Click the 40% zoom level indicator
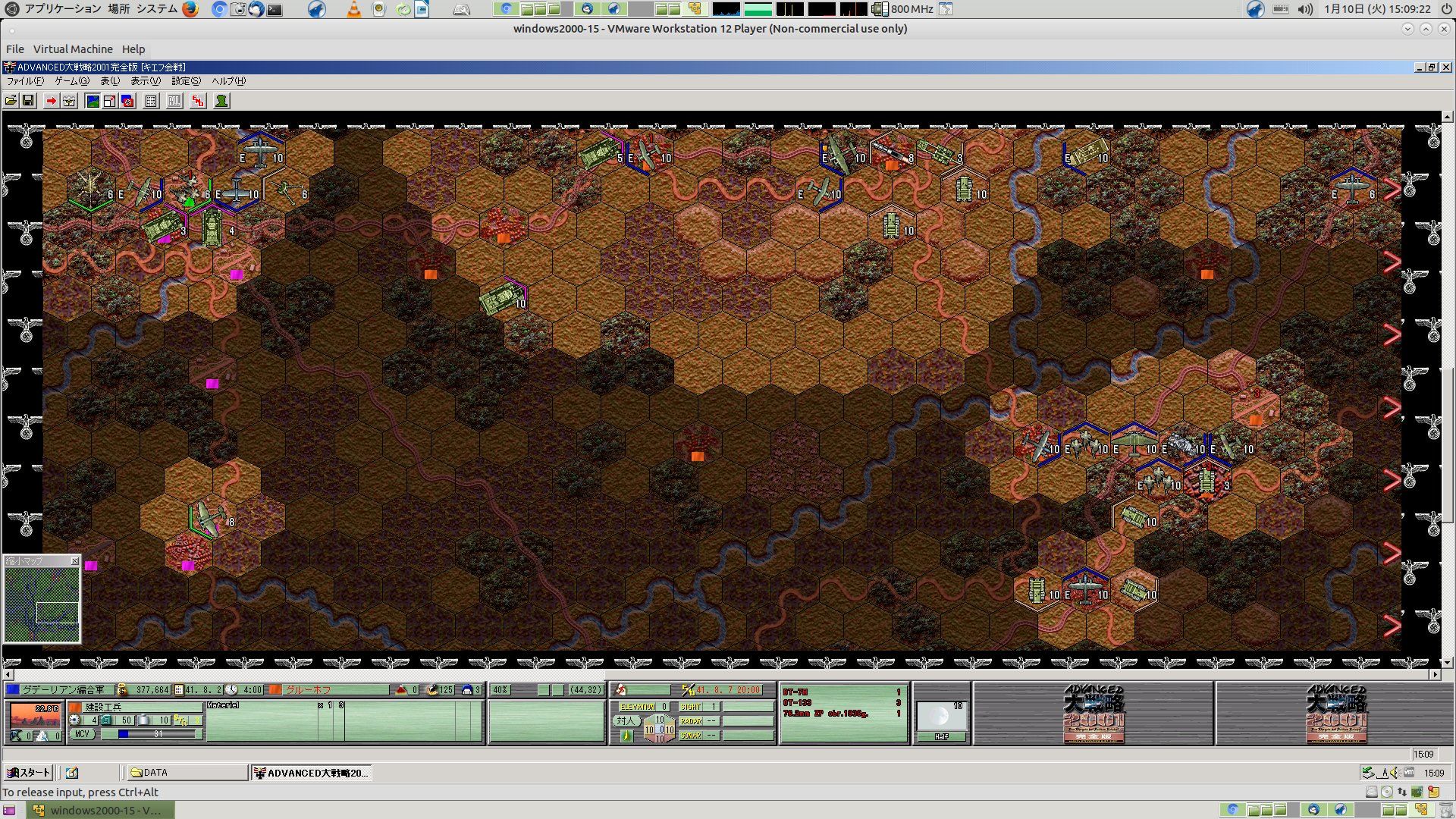 pyautogui.click(x=500, y=690)
